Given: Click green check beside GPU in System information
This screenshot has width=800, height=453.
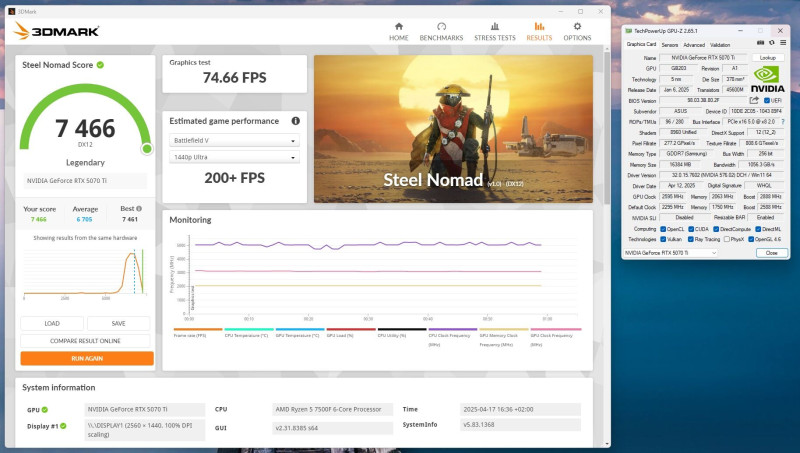Looking at the screenshot, I should point(45,410).
